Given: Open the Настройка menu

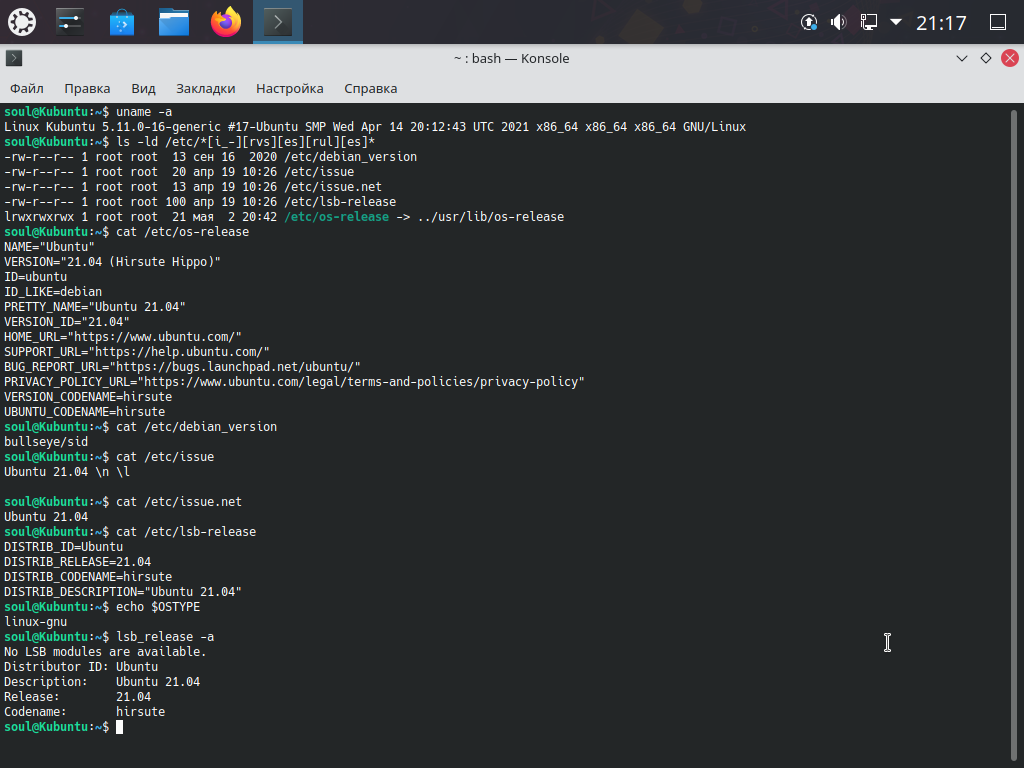Looking at the screenshot, I should tap(290, 88).
